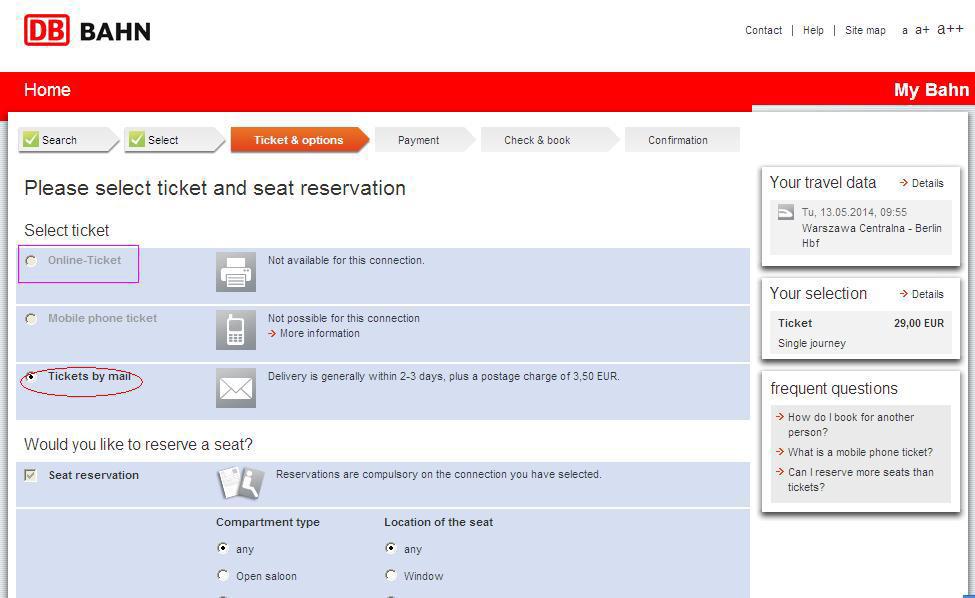Open the Payment step
Screen dimensions: 975x598
tap(425, 140)
